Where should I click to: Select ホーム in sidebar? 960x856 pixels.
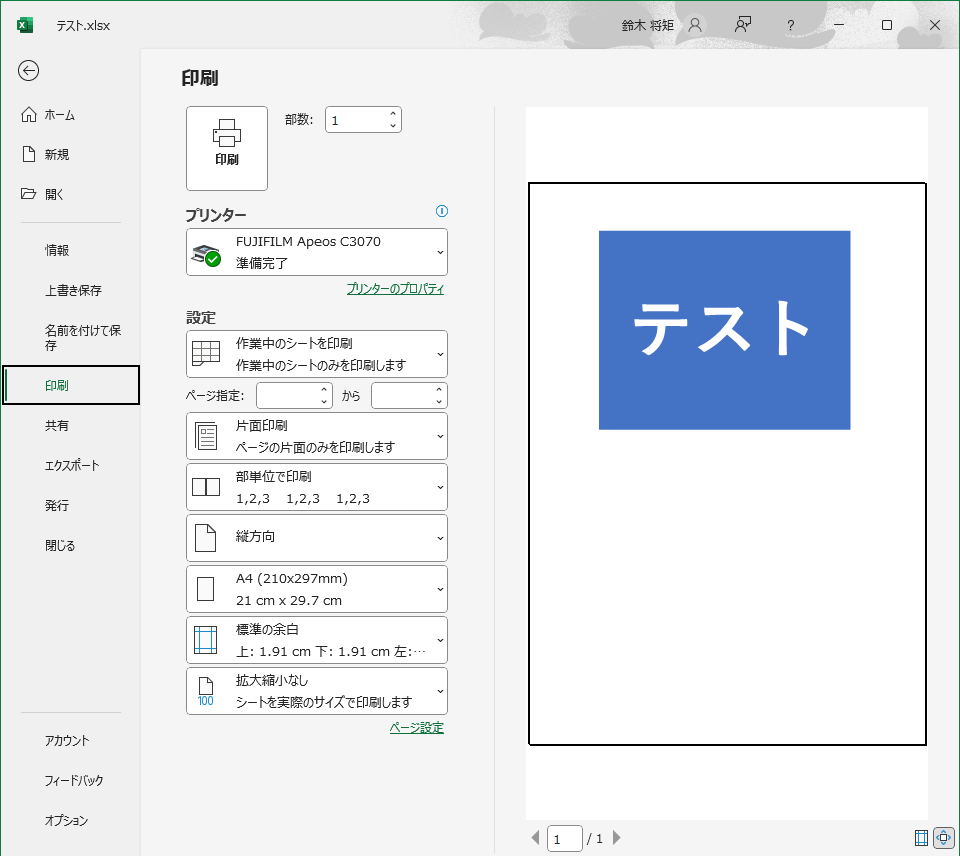tap(70, 115)
